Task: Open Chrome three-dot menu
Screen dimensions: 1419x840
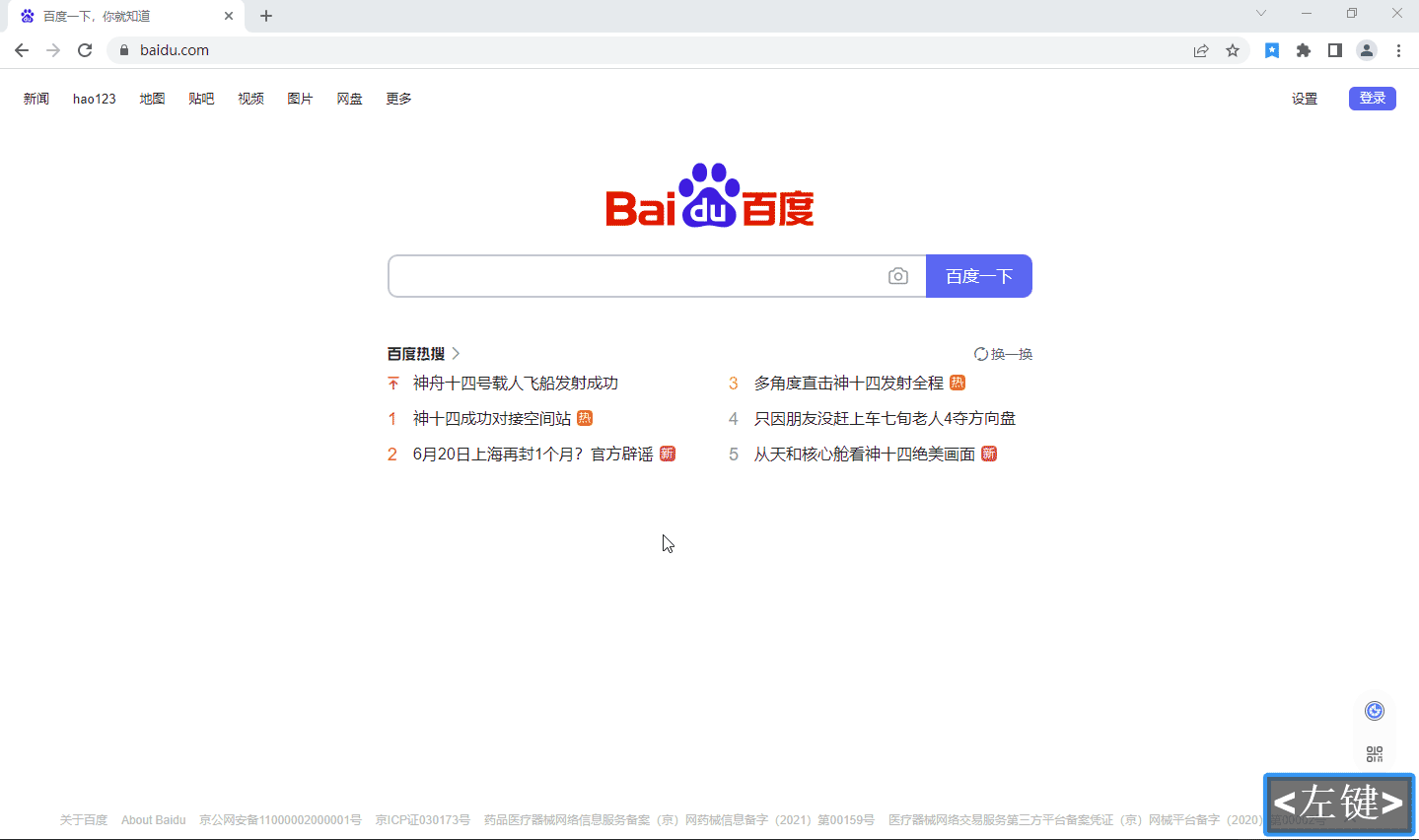Action: click(1398, 50)
